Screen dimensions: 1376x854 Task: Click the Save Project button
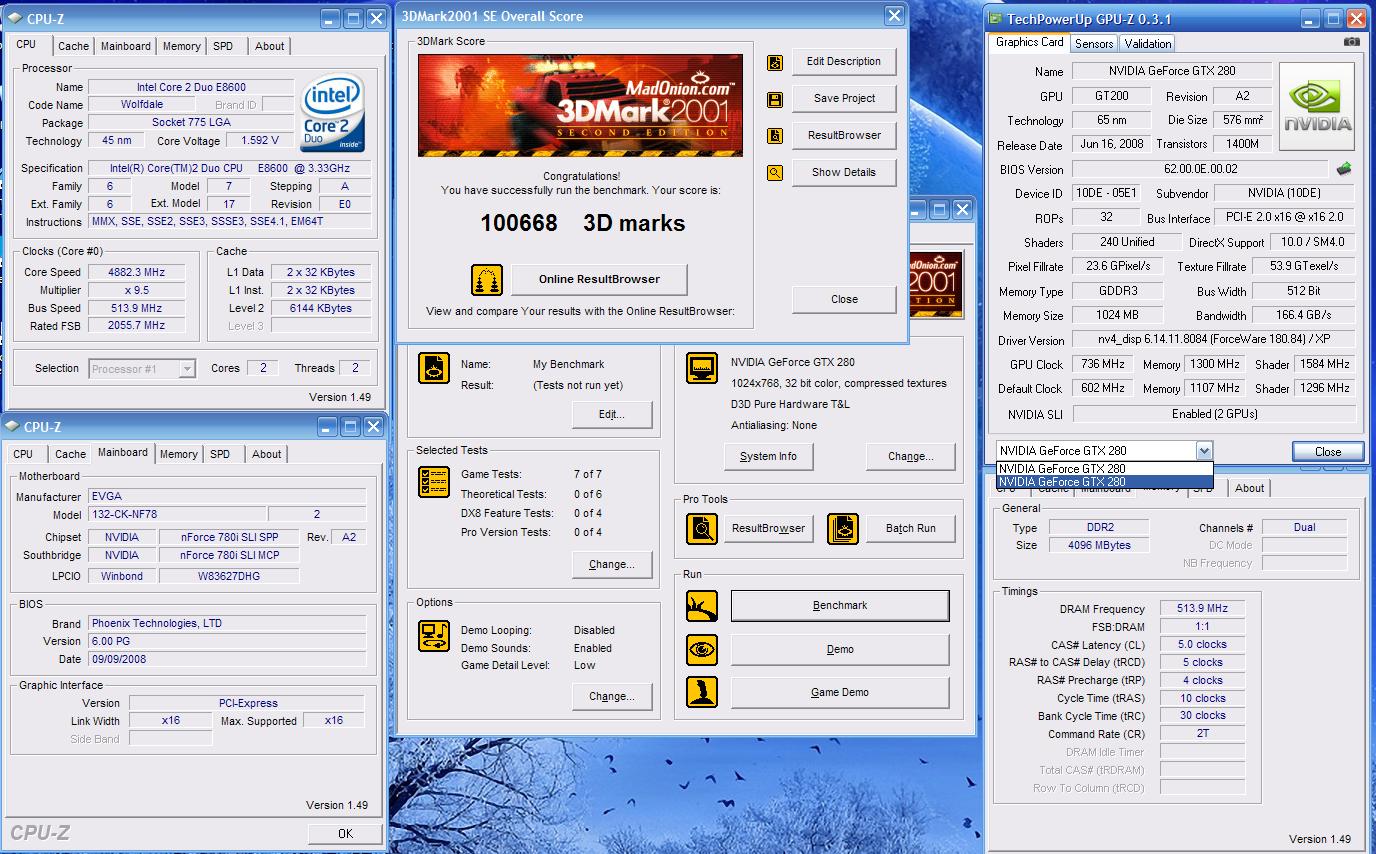click(844, 99)
